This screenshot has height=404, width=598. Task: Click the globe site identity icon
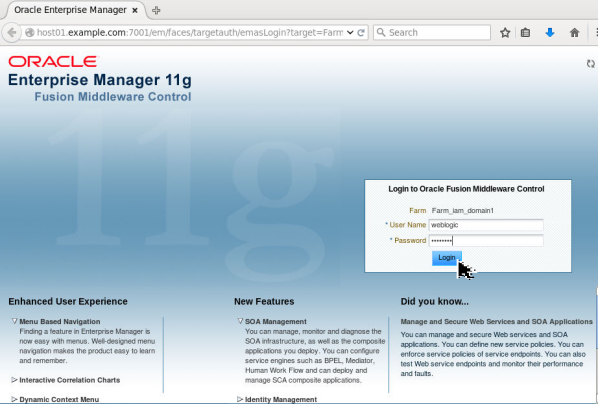(30, 33)
